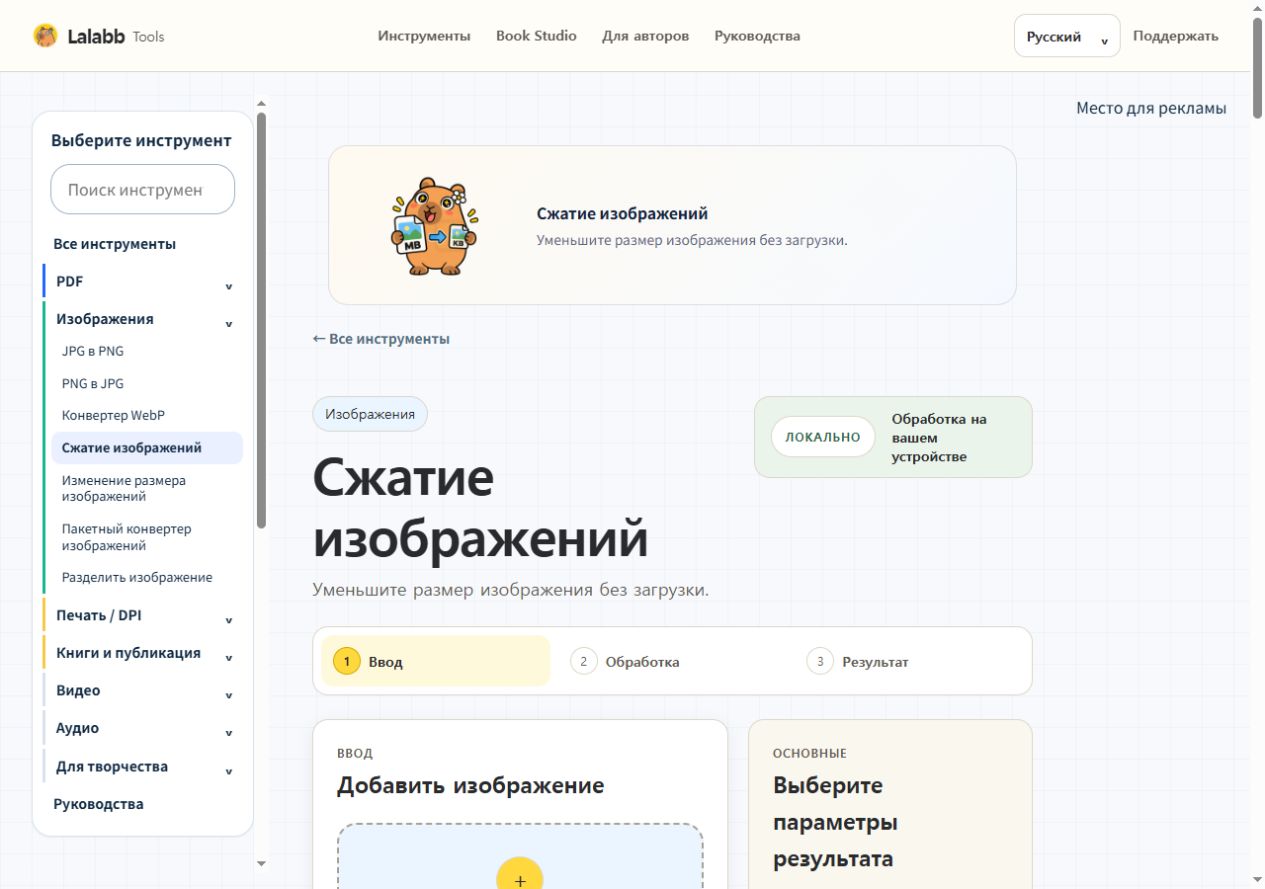Open Изменение размера изображений tool

[x=147, y=488]
